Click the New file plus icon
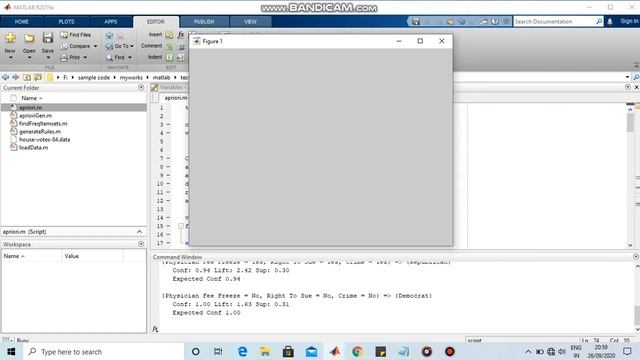Screen dimensions: 640x360 [x=10, y=38]
